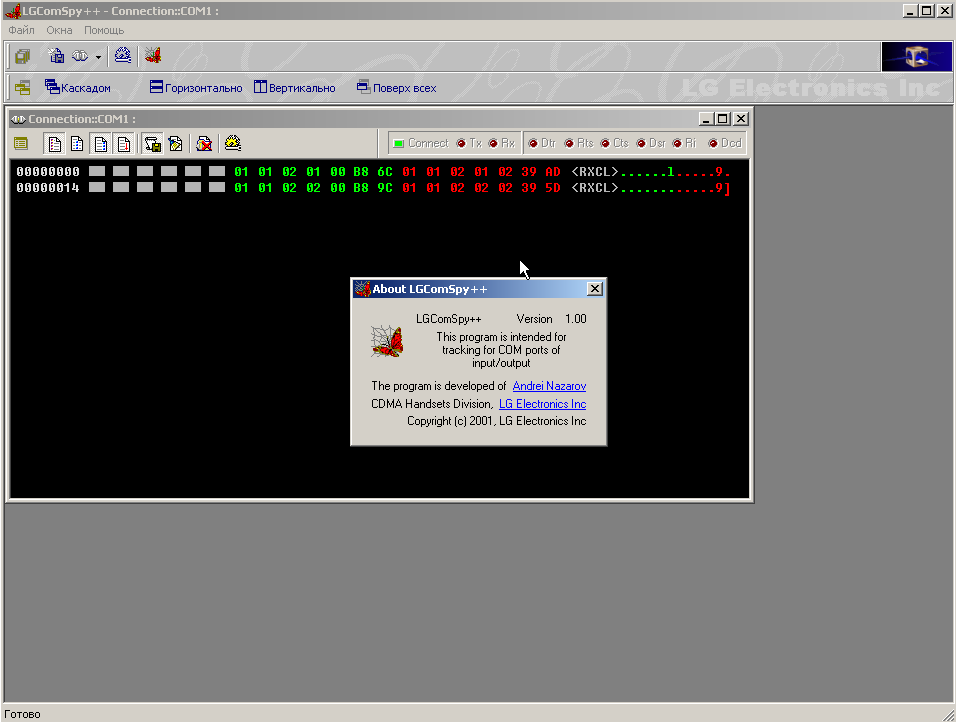
Task: Click offset 00000014 in hex log
Action: coord(48,188)
